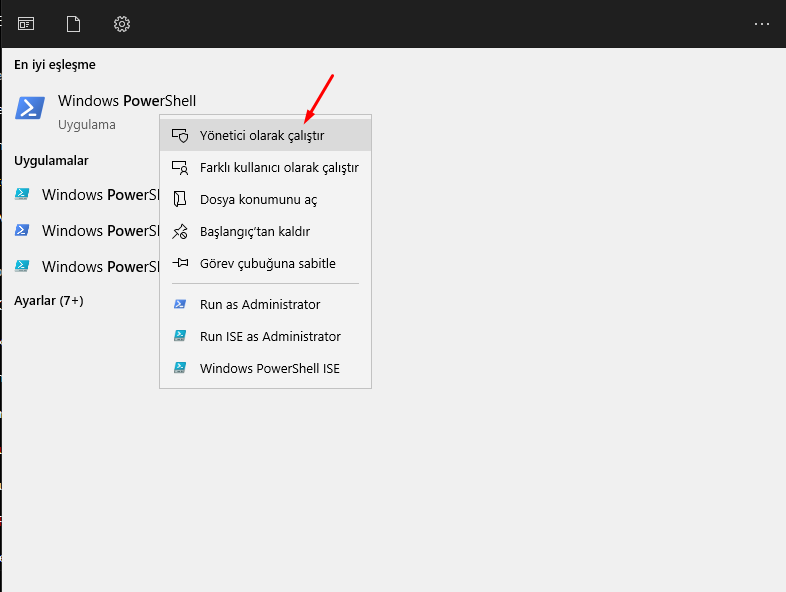The width and height of the screenshot is (786, 592).
Task: Click the unpin icon beside Başlangıç'tan kaldır
Action: coord(180,232)
